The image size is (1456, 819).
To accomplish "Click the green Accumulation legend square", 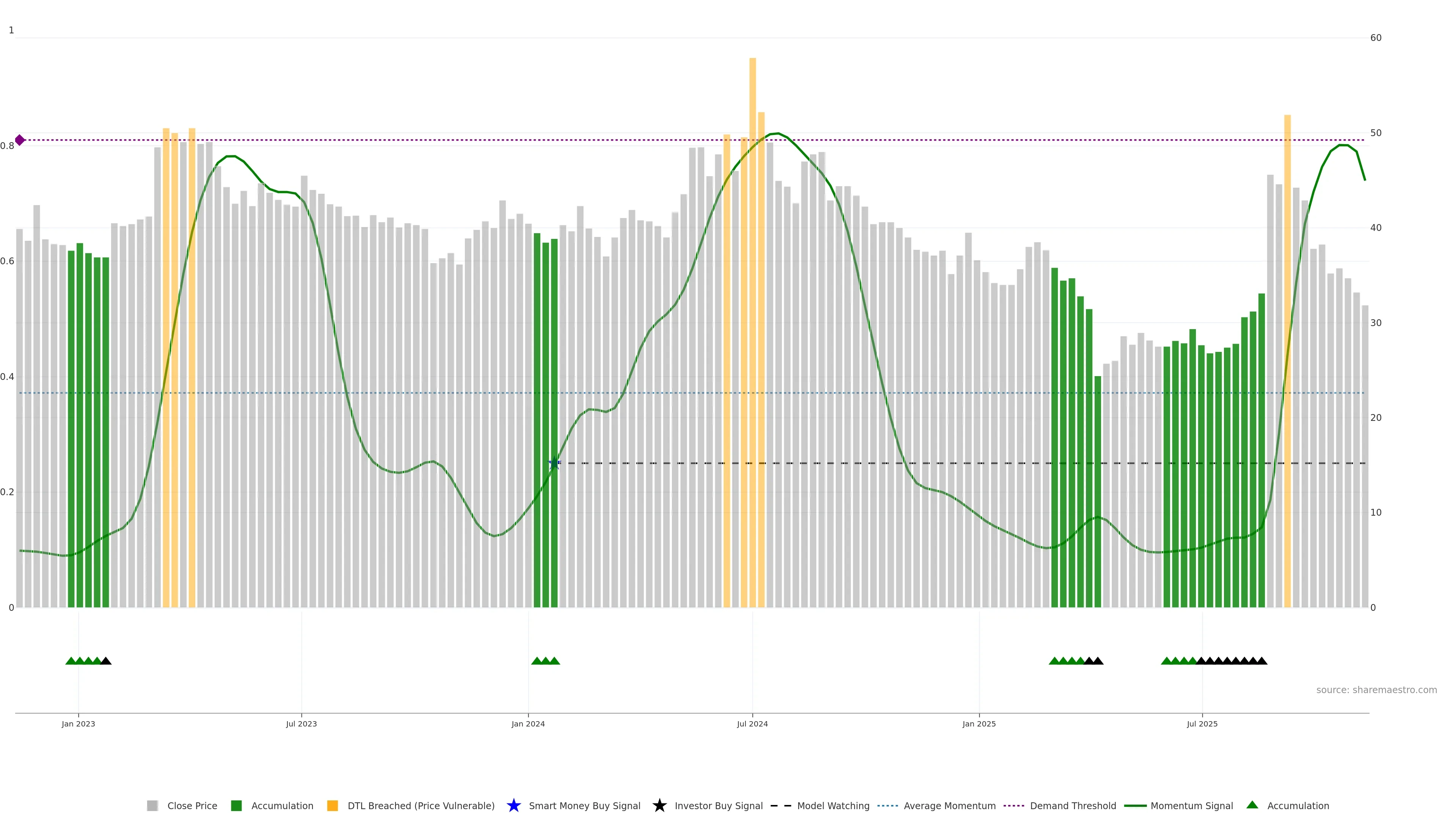I will pos(236,805).
